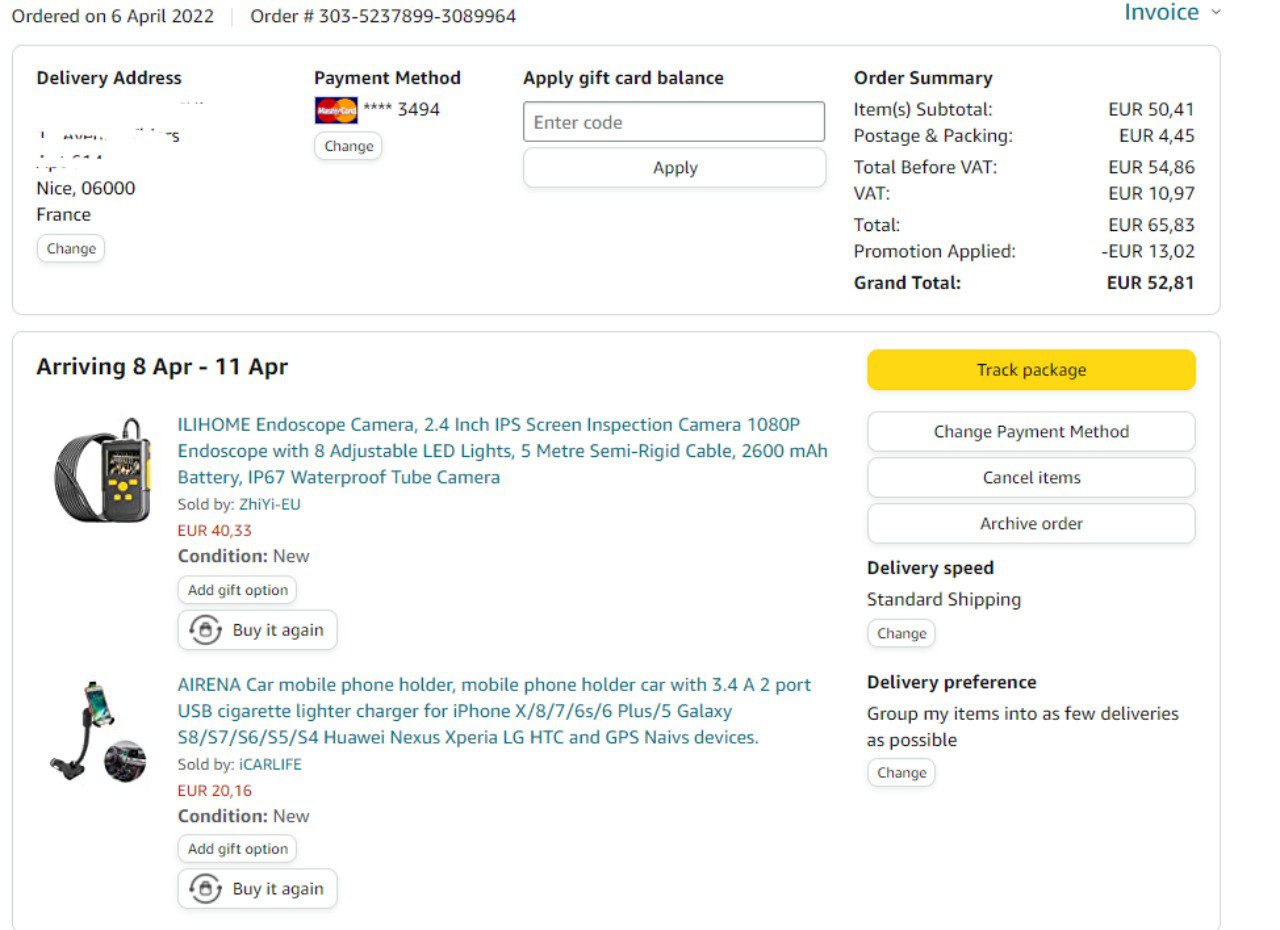The image size is (1280, 930).
Task: Expand the Invoice dropdown
Action: point(1172,13)
